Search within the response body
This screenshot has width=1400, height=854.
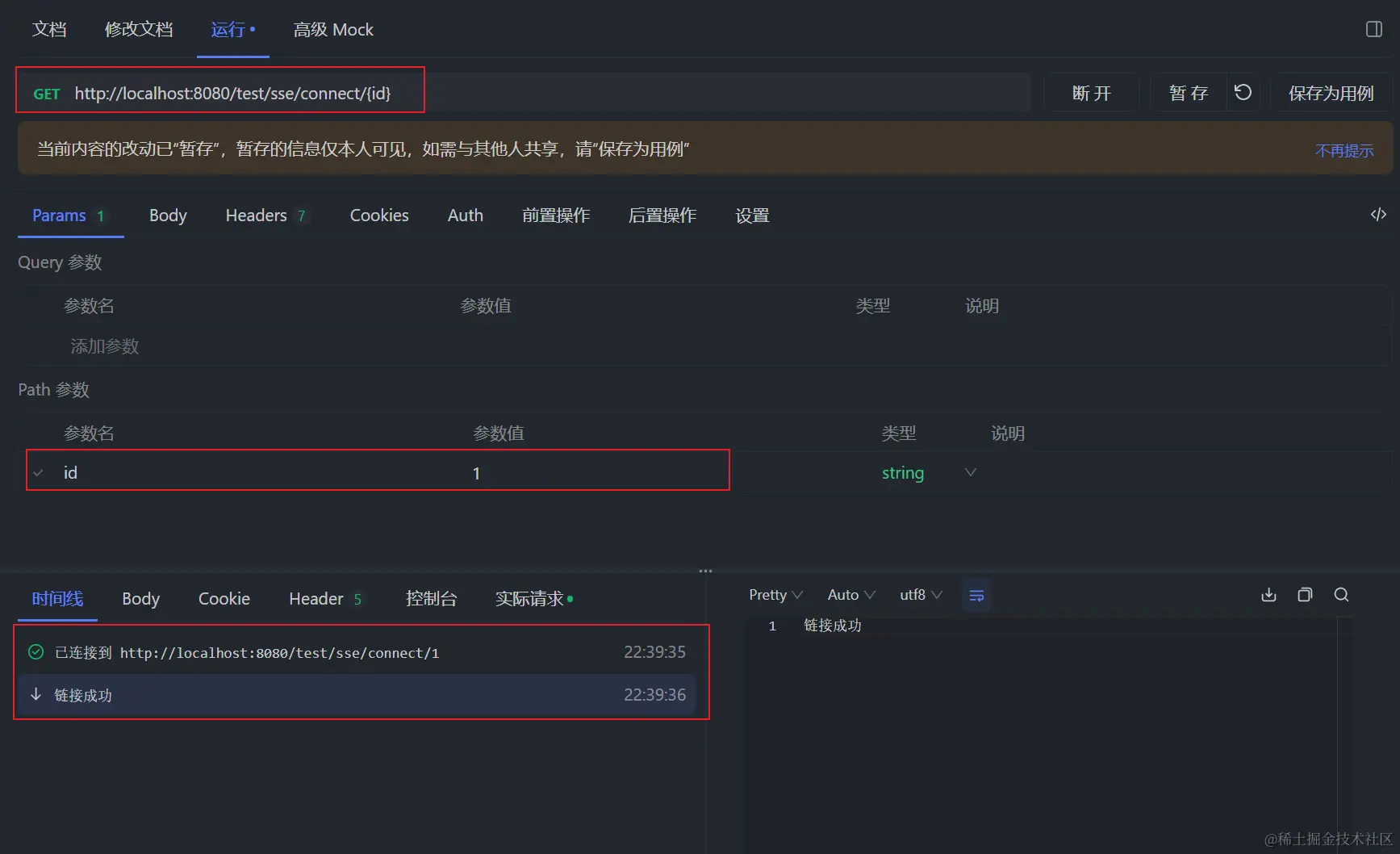coord(1341,595)
